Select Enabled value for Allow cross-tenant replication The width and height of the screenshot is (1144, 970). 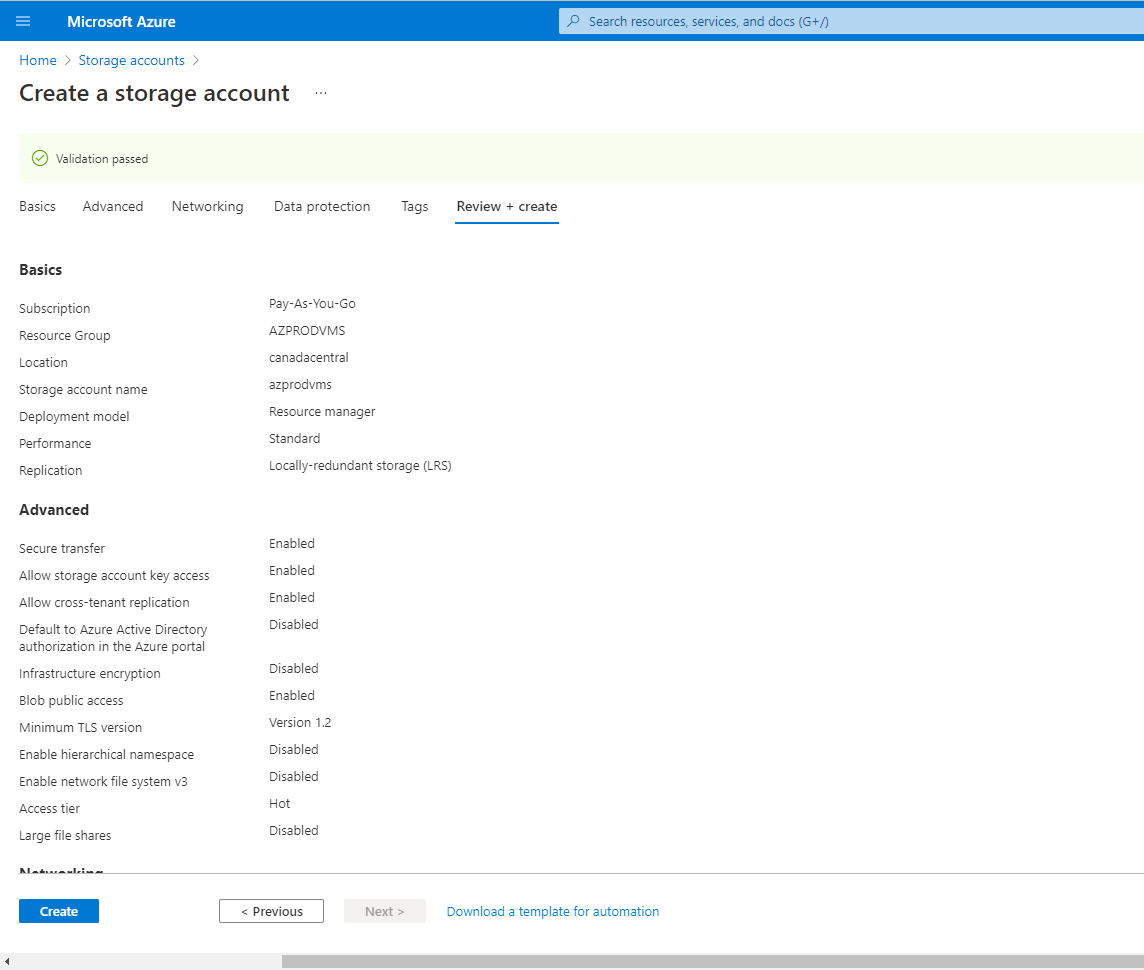click(292, 597)
